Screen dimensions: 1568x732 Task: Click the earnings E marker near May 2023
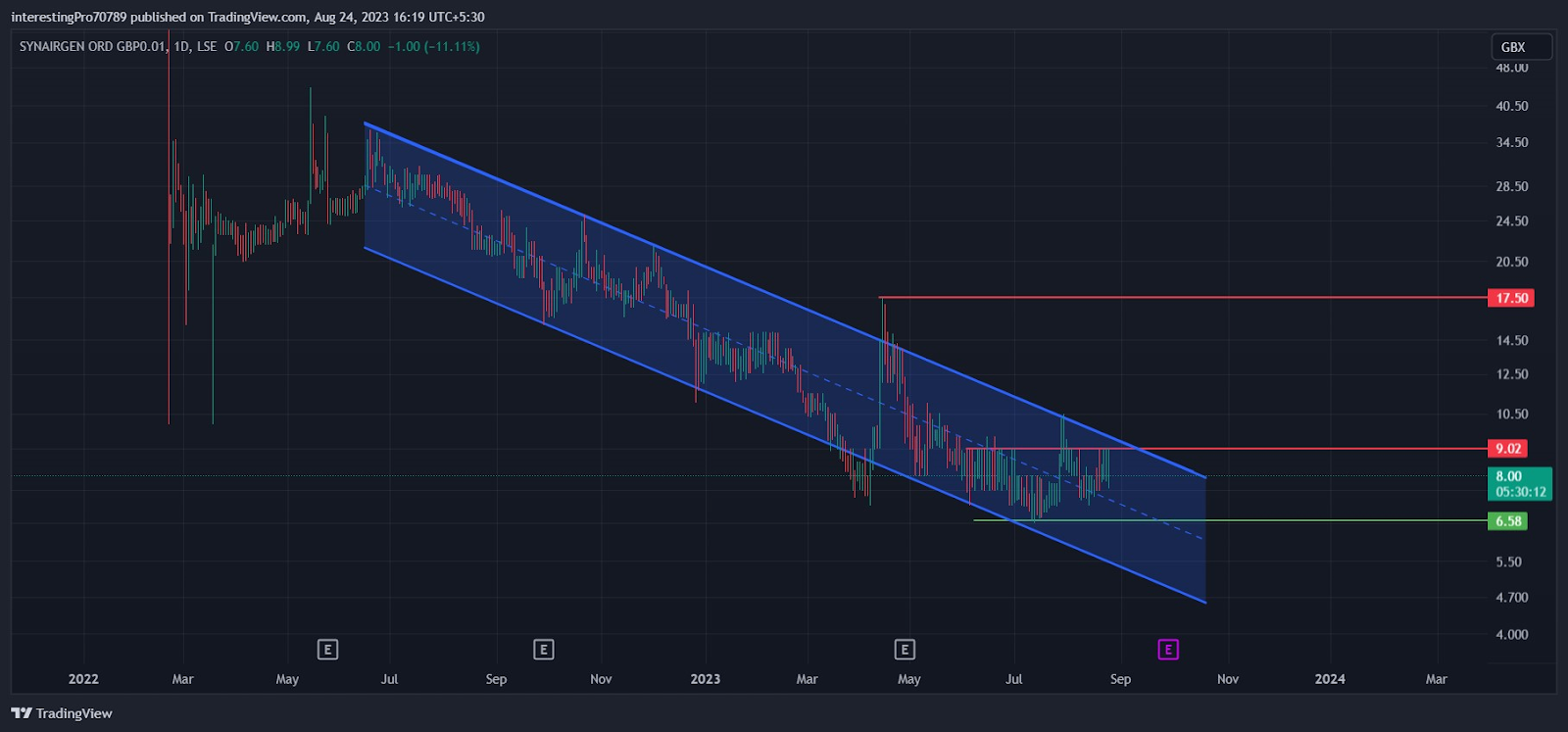click(x=905, y=650)
